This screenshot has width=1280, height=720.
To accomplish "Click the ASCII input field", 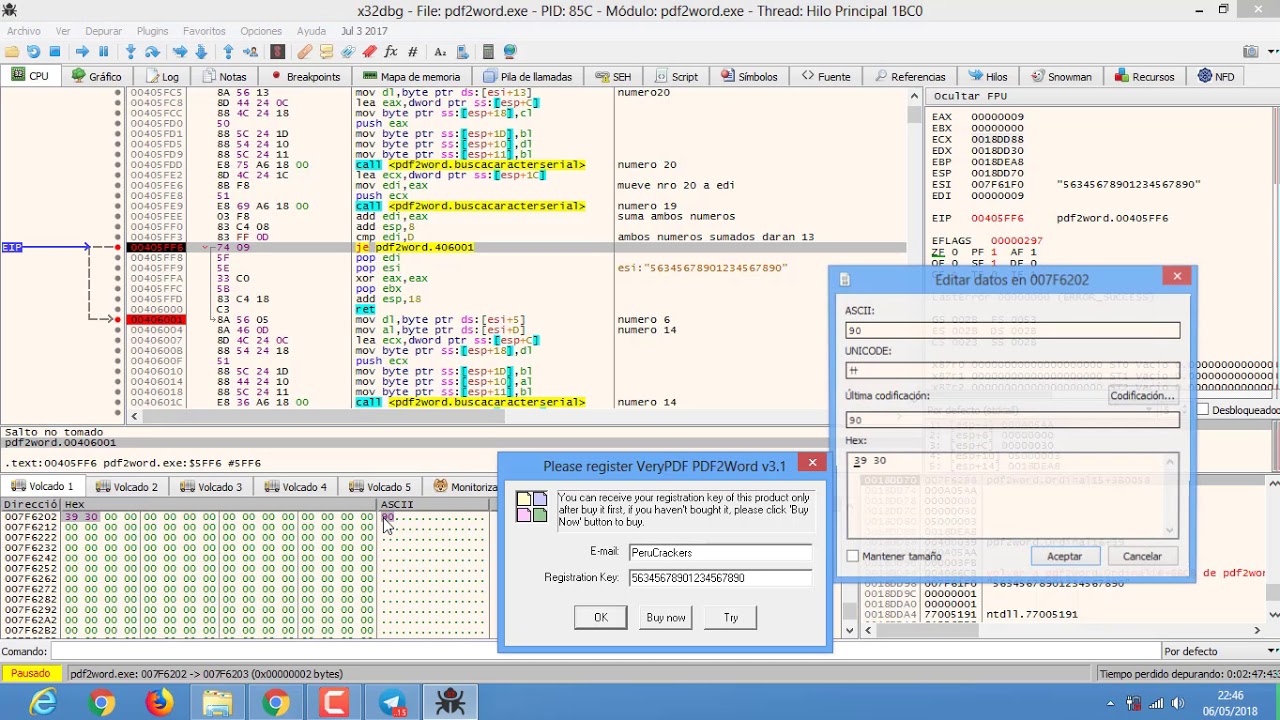I will (x=1012, y=330).
